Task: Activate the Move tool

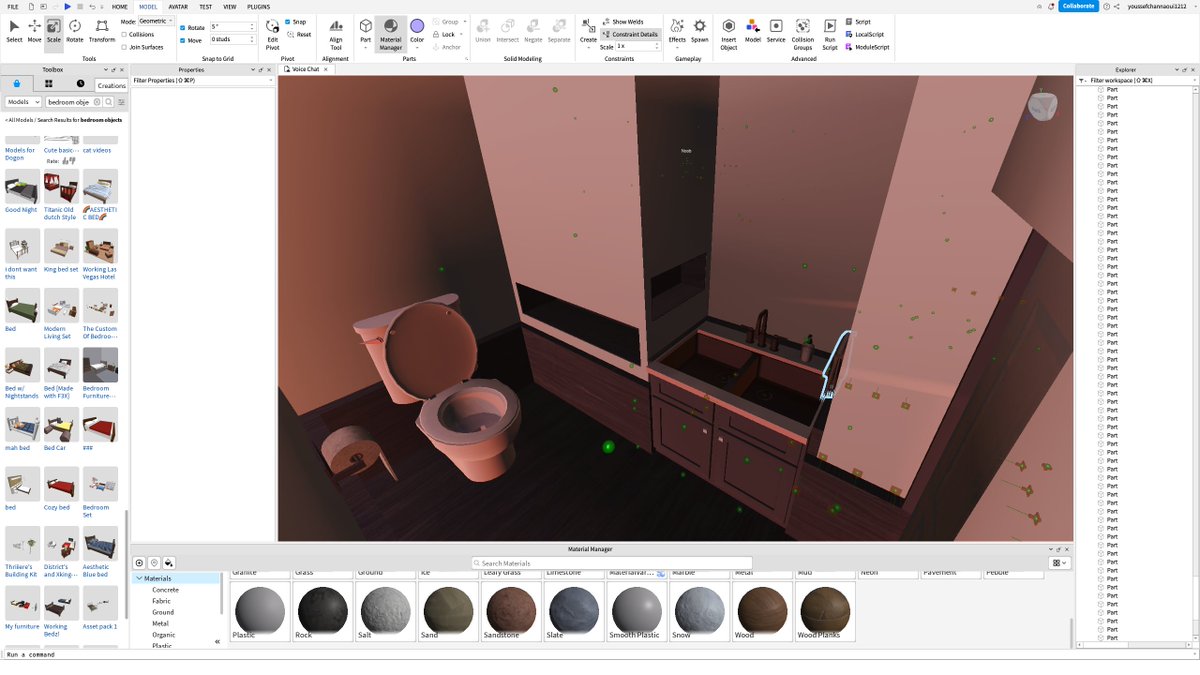Action: [34, 30]
